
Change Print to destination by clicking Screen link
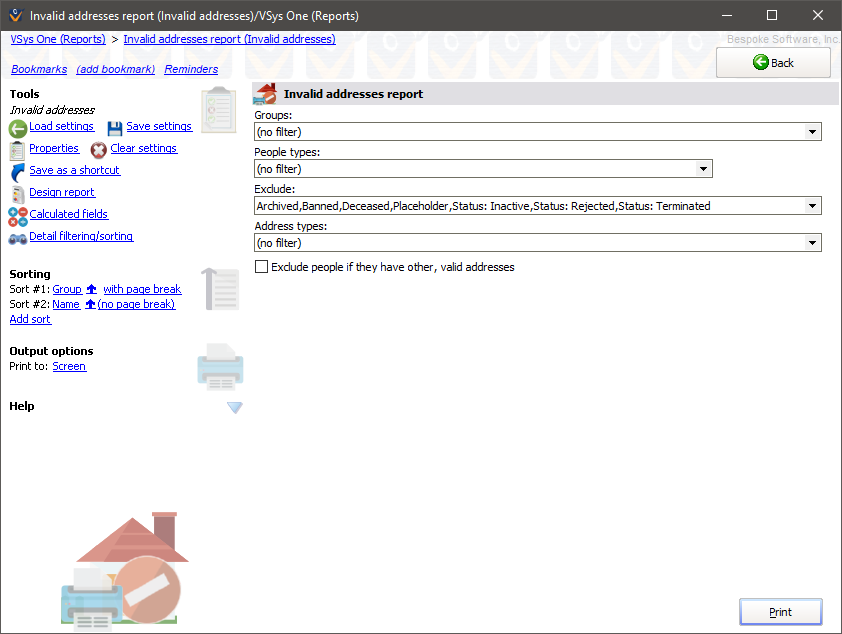pos(69,366)
